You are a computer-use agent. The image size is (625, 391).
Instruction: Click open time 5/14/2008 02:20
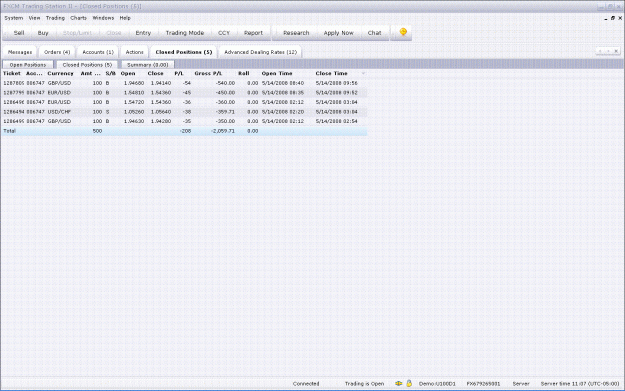pos(283,112)
